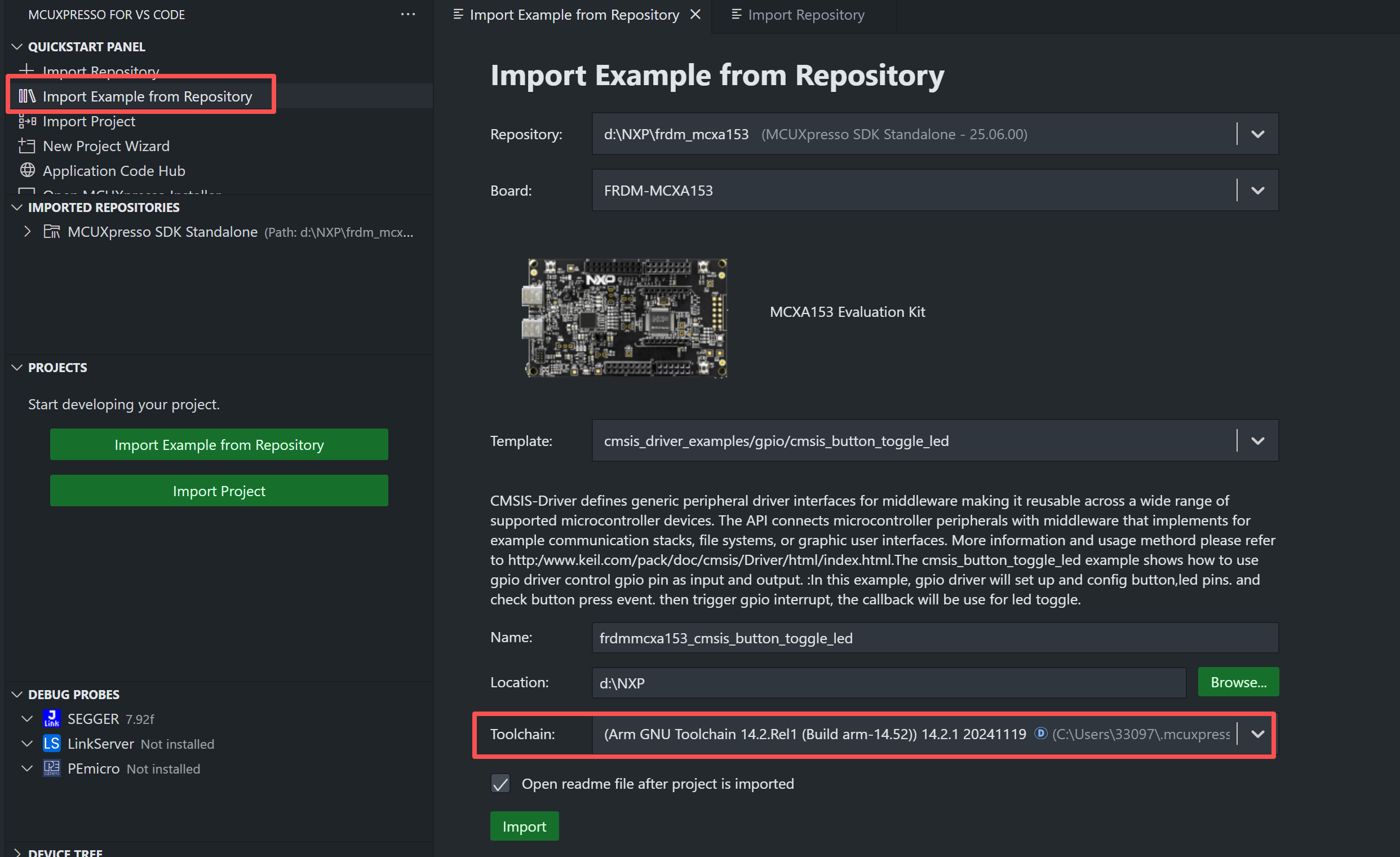
Task: Click the SEGGER J-Link probe icon
Action: (52, 718)
